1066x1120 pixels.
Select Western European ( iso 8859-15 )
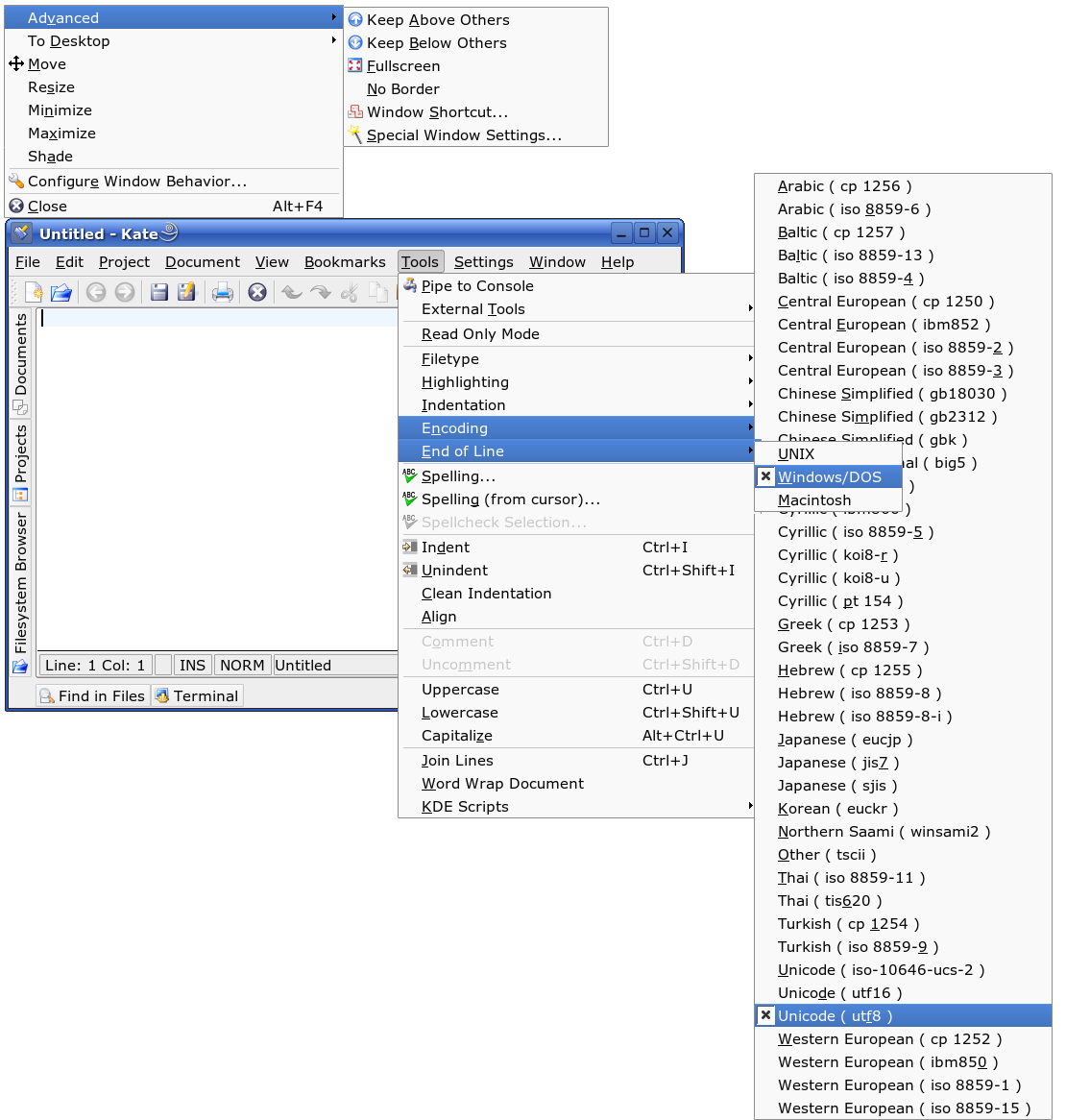[x=903, y=1108]
